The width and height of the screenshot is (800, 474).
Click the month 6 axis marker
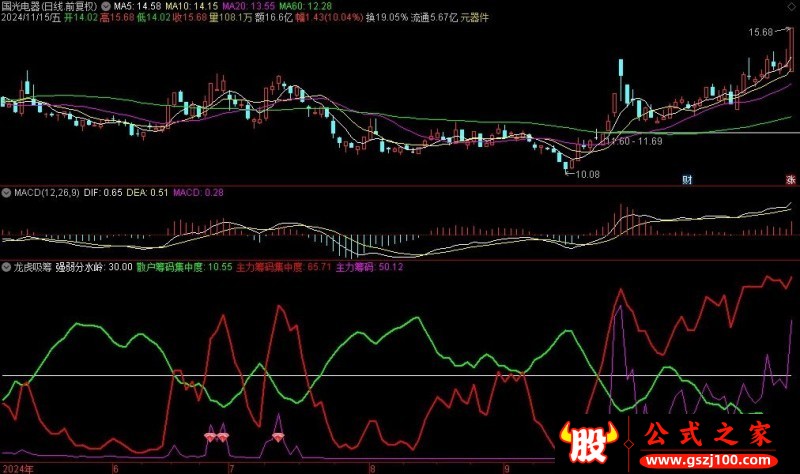[x=115, y=468]
